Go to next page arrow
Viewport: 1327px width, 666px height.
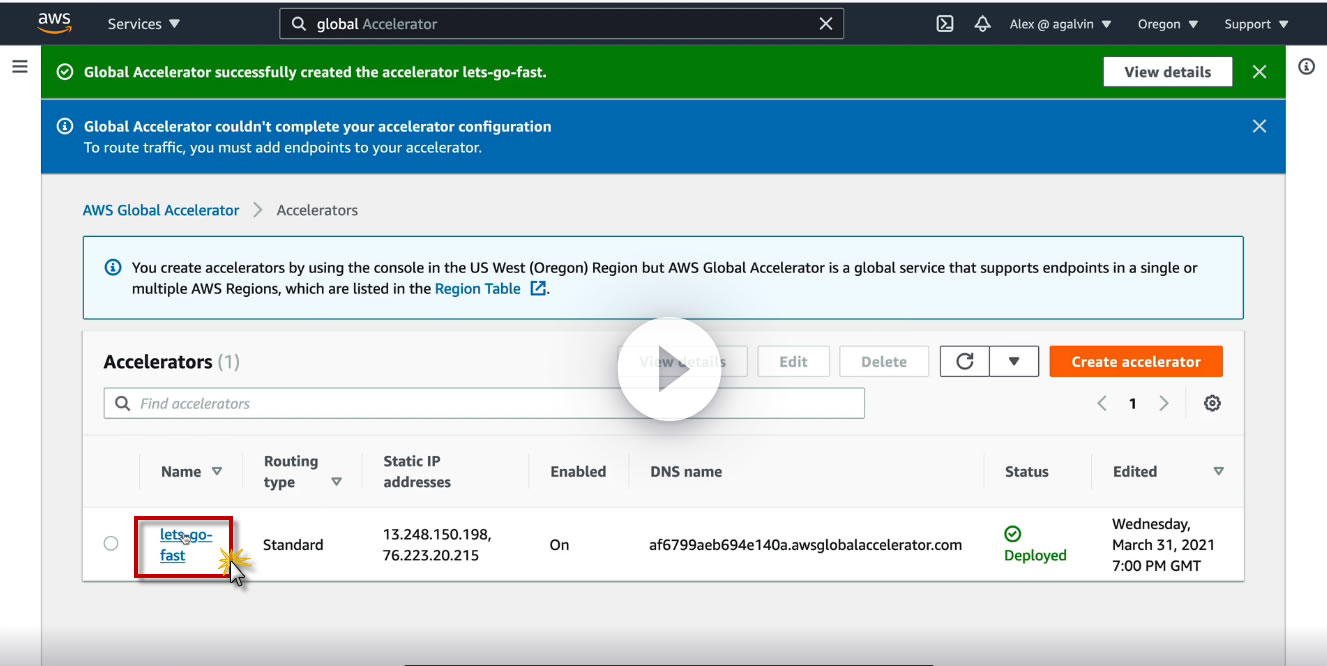[x=1164, y=404]
